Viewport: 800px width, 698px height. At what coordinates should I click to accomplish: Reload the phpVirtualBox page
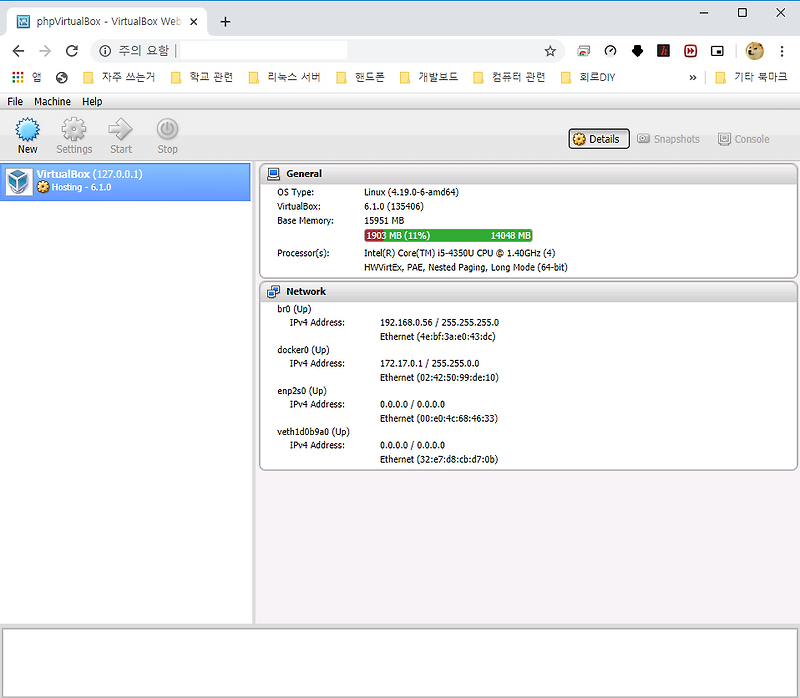tap(72, 51)
